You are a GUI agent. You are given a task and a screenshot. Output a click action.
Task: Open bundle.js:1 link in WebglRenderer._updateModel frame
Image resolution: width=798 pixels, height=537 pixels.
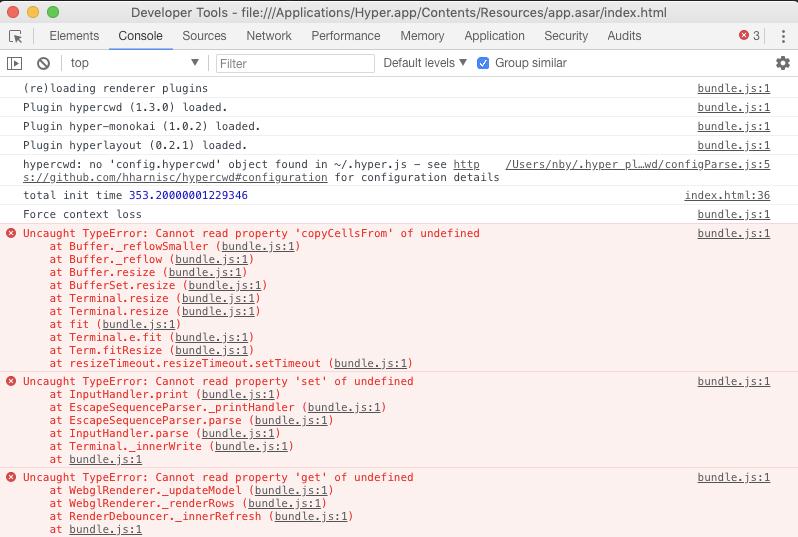click(x=291, y=491)
